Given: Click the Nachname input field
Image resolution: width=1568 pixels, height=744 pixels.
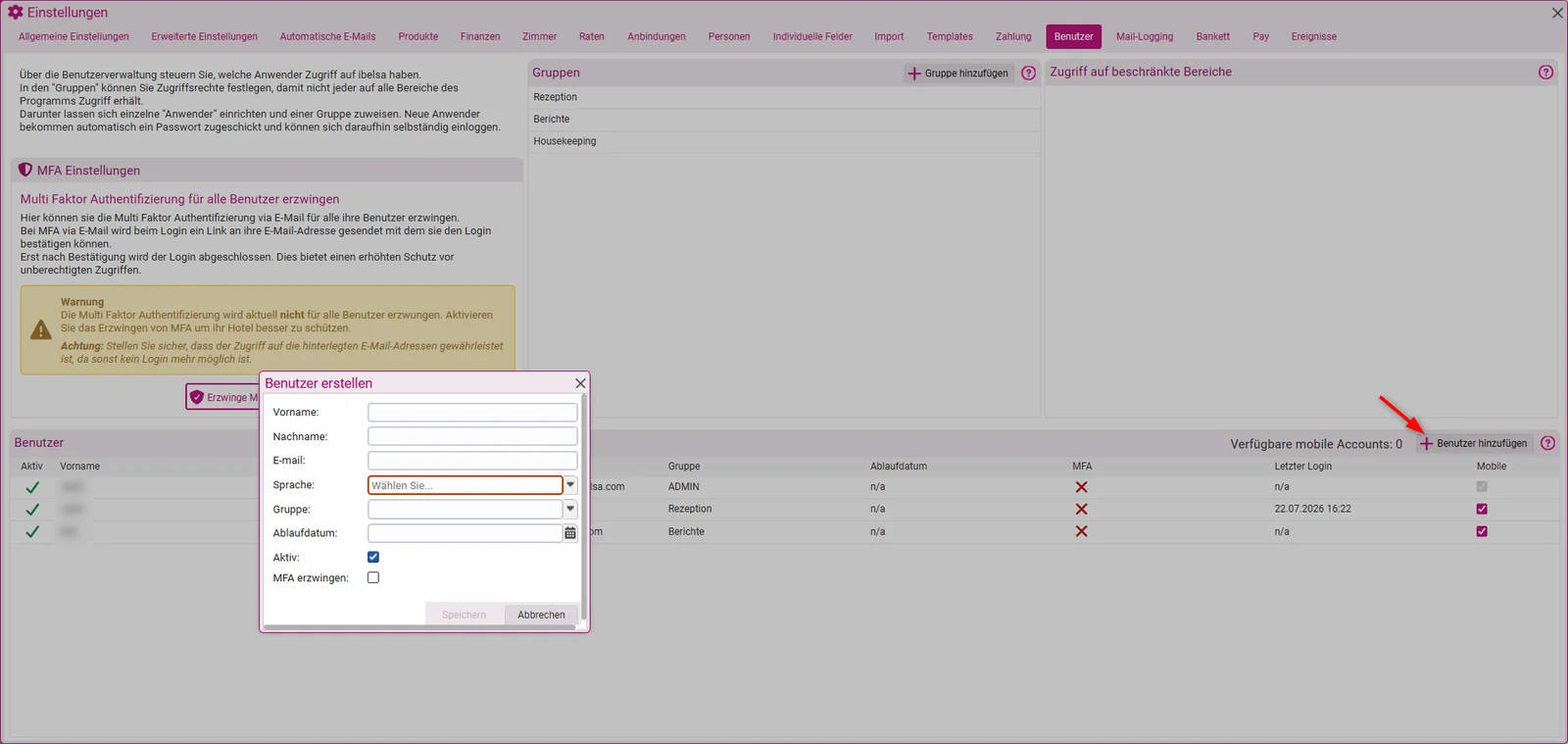Looking at the screenshot, I should pyautogui.click(x=472, y=436).
